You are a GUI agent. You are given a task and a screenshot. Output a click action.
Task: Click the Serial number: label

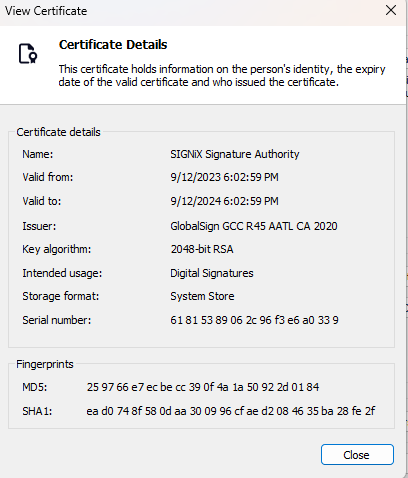pos(57,320)
